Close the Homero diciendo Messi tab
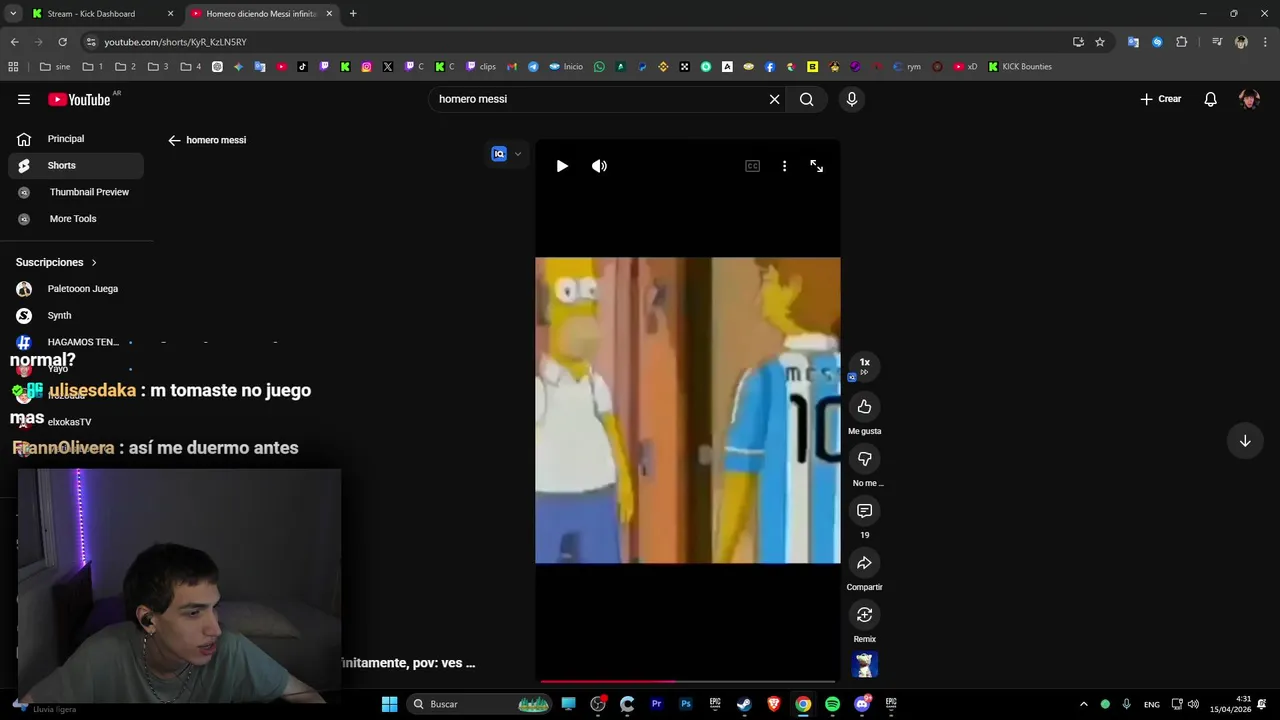1280x720 pixels. [329, 14]
